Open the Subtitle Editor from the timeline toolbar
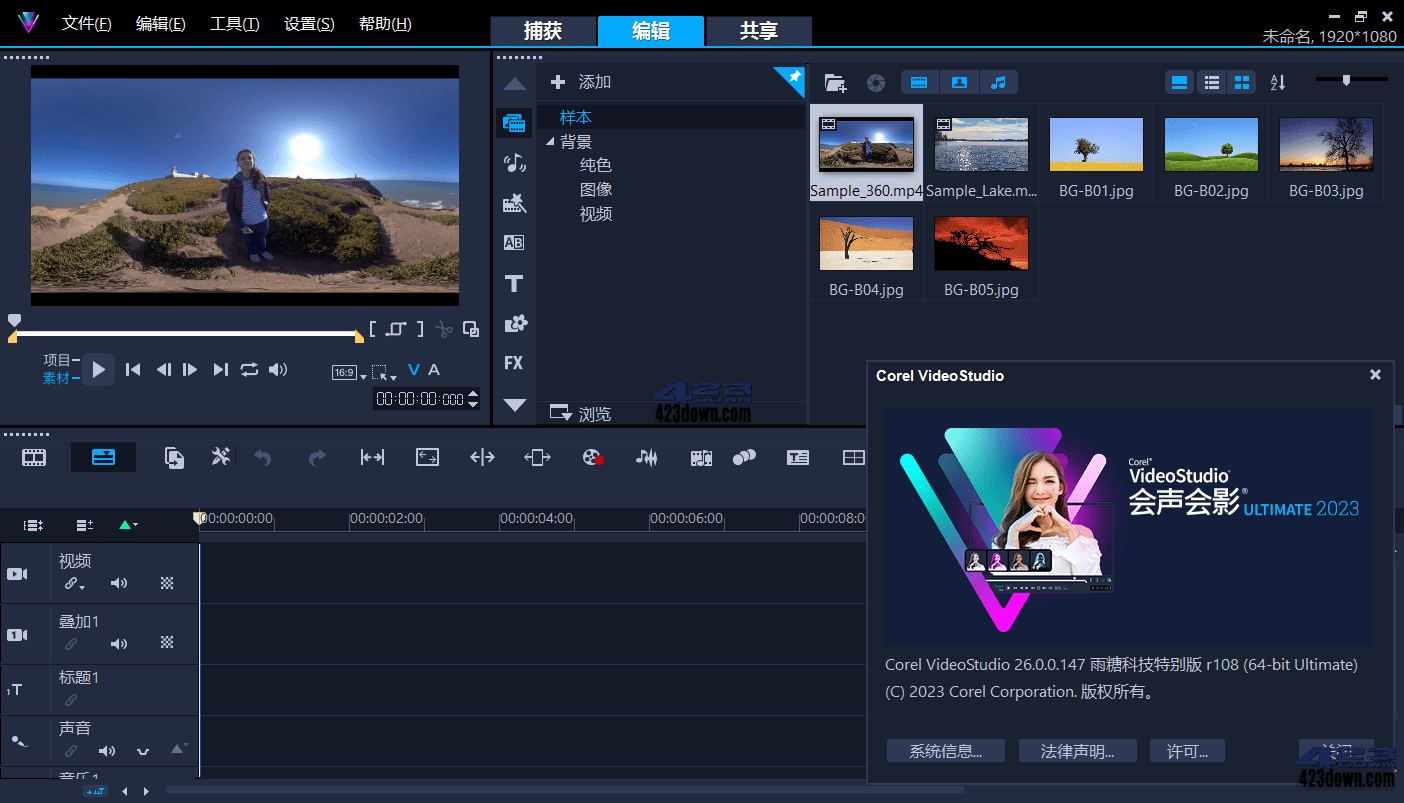1404x803 pixels. [798, 457]
